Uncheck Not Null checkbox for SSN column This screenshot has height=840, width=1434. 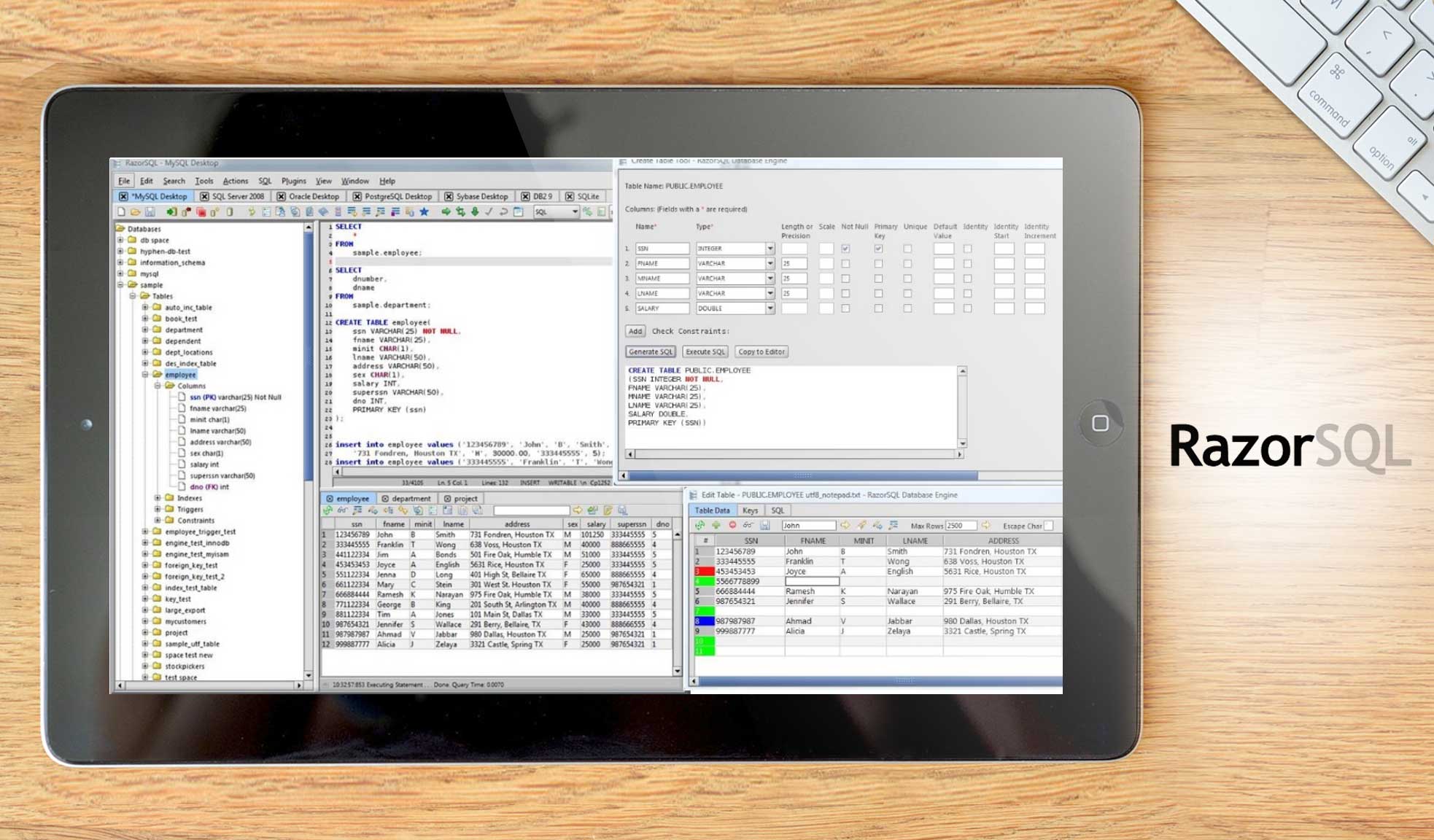(x=845, y=249)
